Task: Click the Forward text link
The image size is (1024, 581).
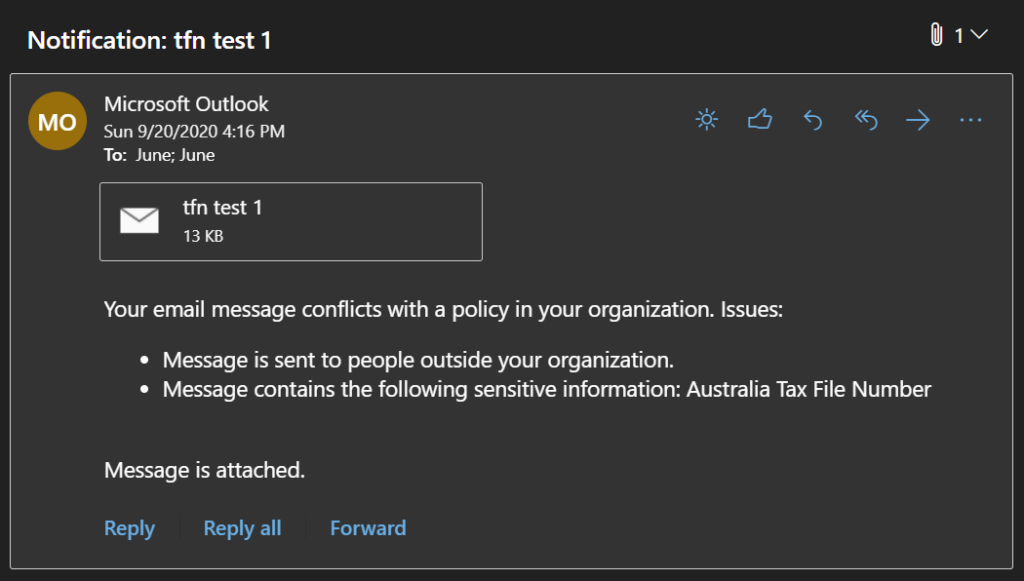Action: (x=368, y=528)
